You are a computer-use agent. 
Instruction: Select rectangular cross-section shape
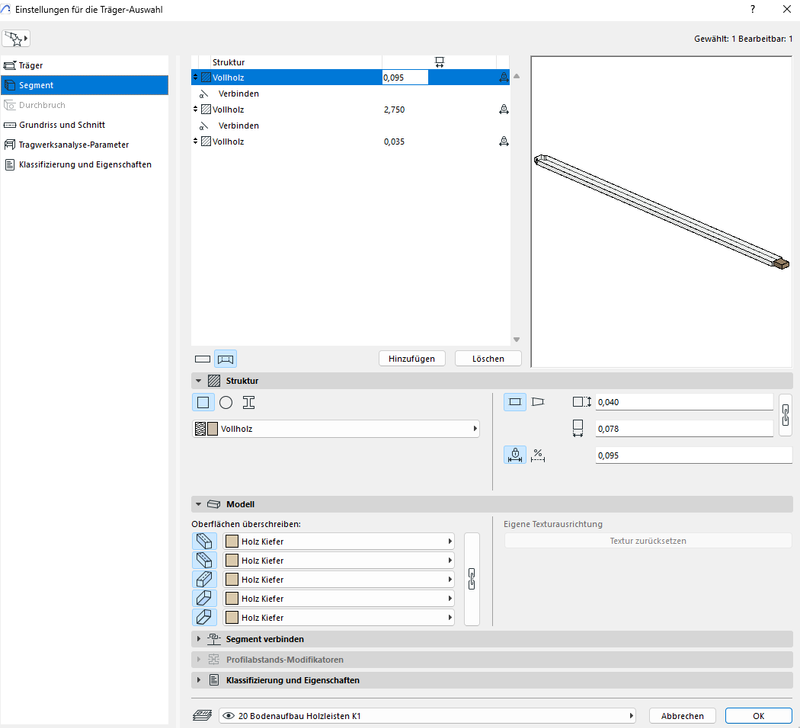click(203, 403)
